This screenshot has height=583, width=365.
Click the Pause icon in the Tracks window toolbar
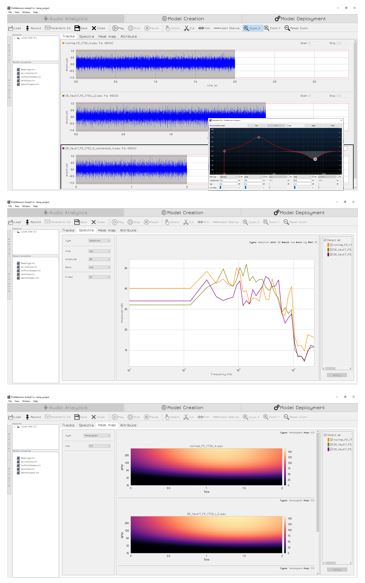147,28
